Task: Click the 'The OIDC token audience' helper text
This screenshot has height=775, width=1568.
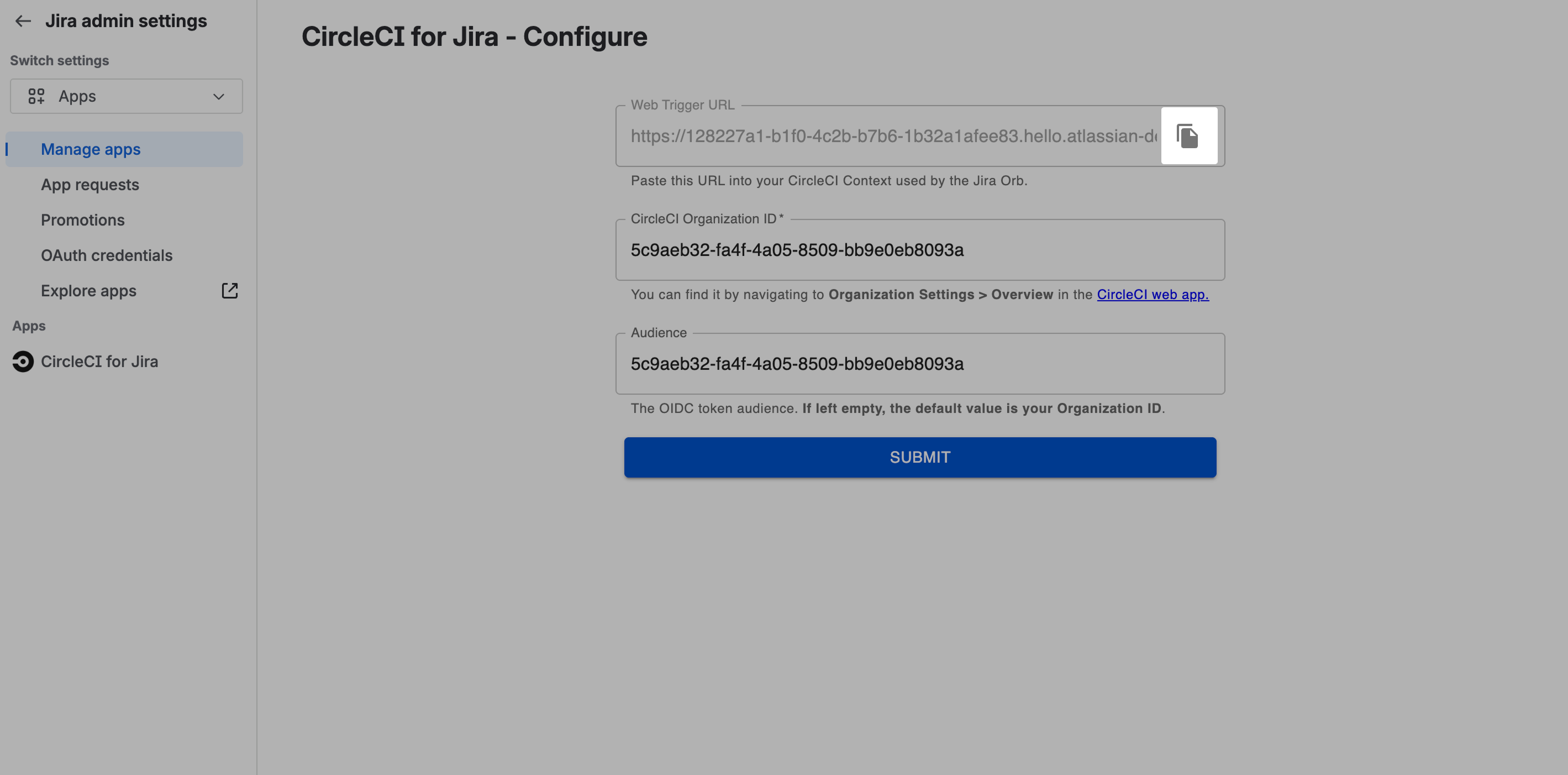Action: pyautogui.click(x=897, y=409)
